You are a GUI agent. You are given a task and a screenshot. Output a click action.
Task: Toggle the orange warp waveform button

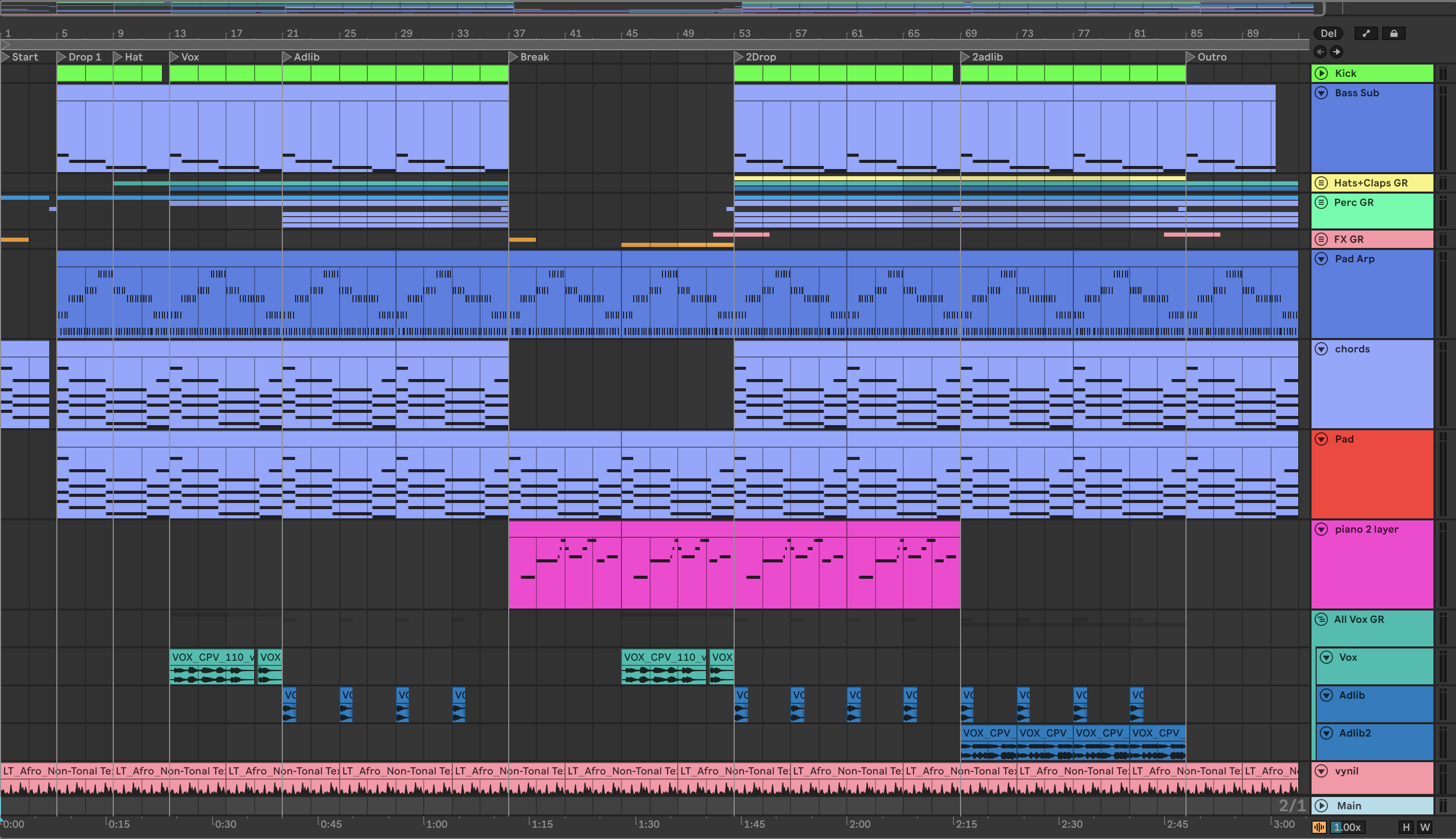1319,828
